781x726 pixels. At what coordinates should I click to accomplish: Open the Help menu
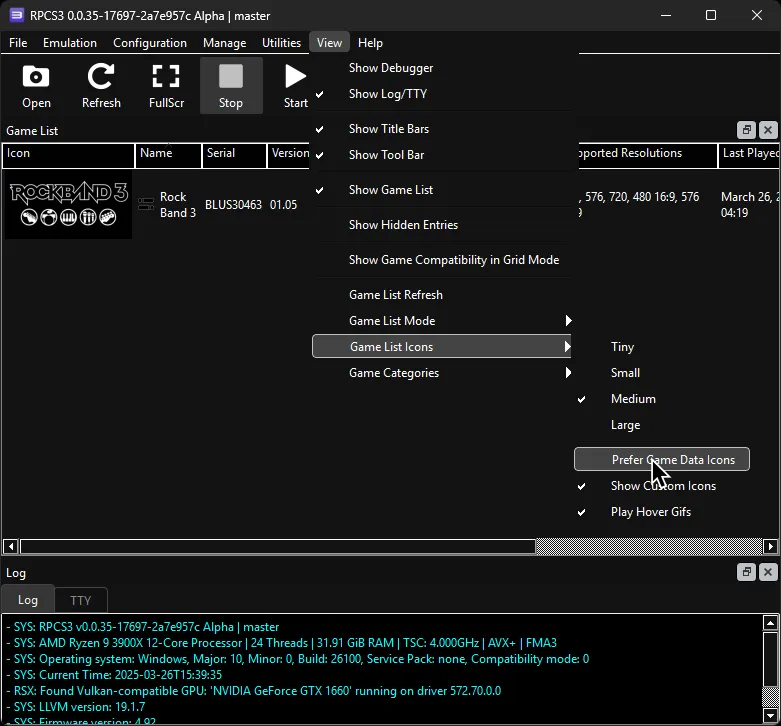[370, 43]
